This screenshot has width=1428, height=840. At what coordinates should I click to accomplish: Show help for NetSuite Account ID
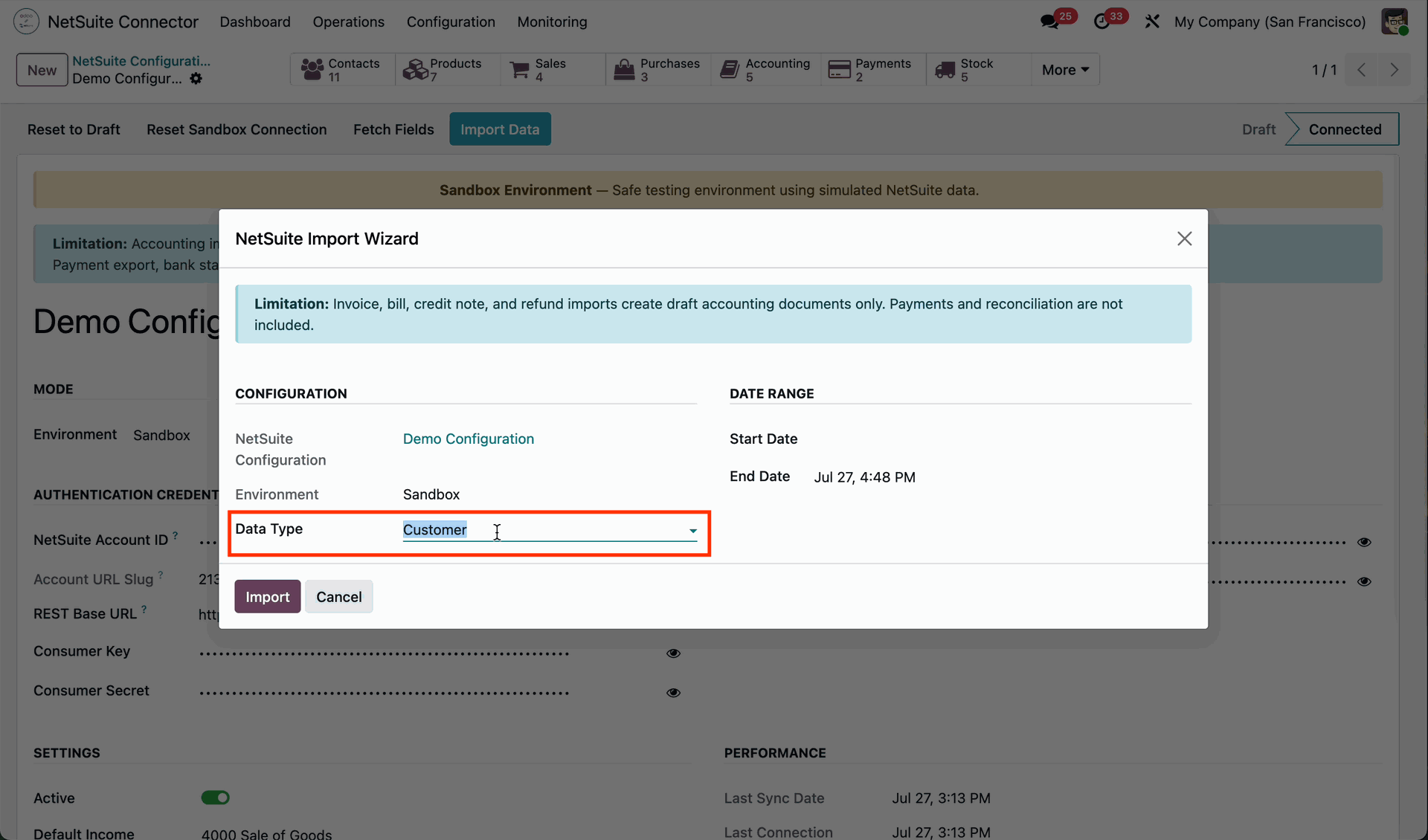176,534
